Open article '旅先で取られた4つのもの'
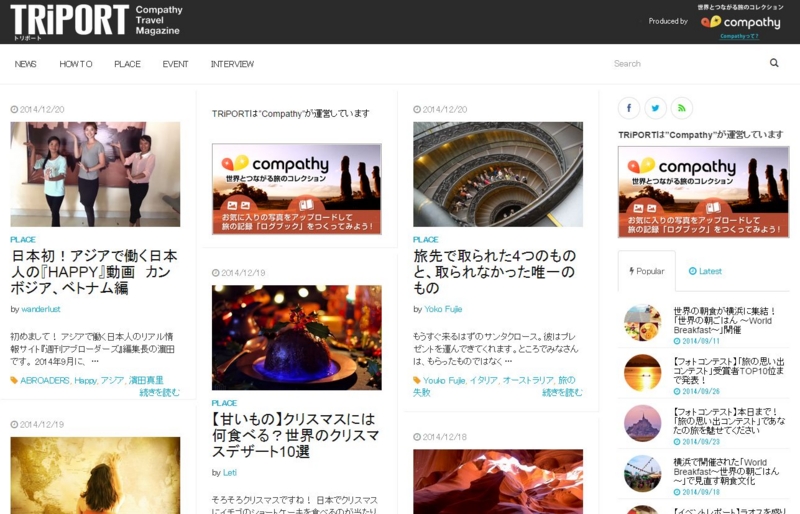The image size is (800, 514). coord(495,272)
